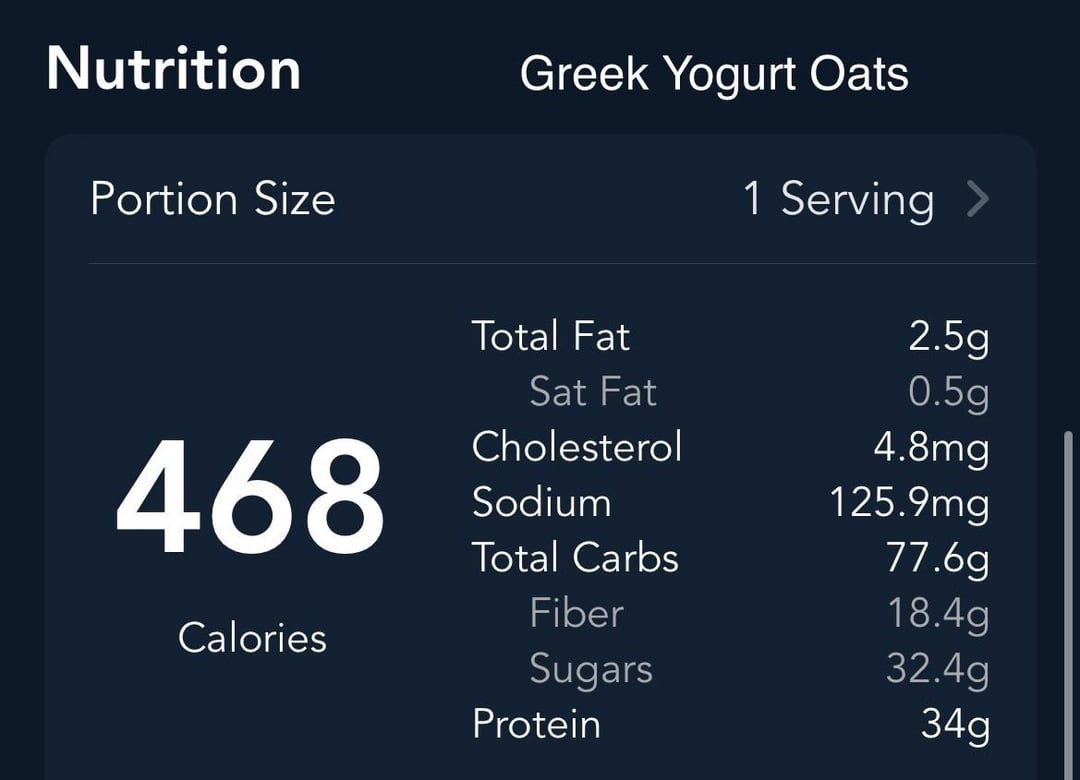Tap the Greek Yogurt Oats title
This screenshot has height=780, width=1080.
point(714,74)
